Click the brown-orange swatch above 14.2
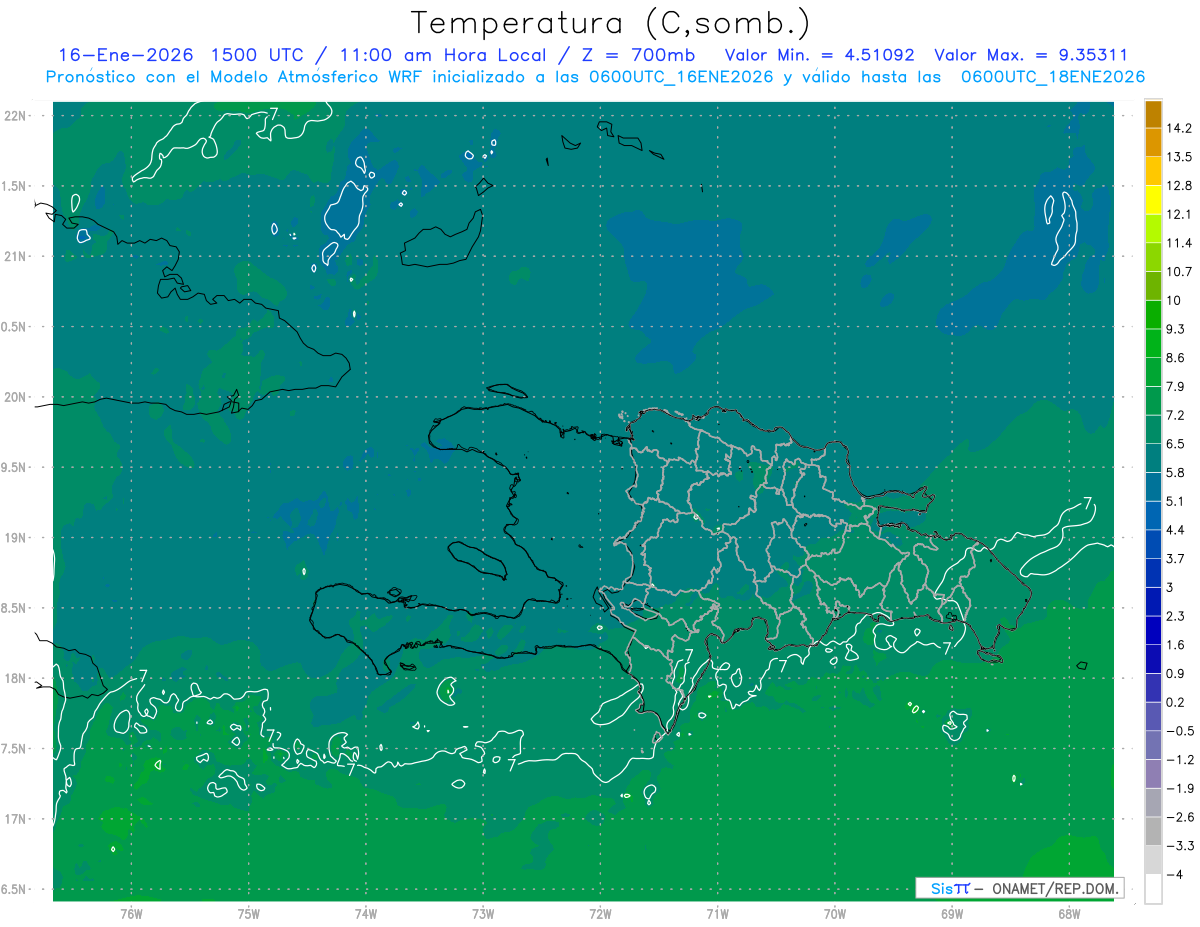 click(1153, 114)
